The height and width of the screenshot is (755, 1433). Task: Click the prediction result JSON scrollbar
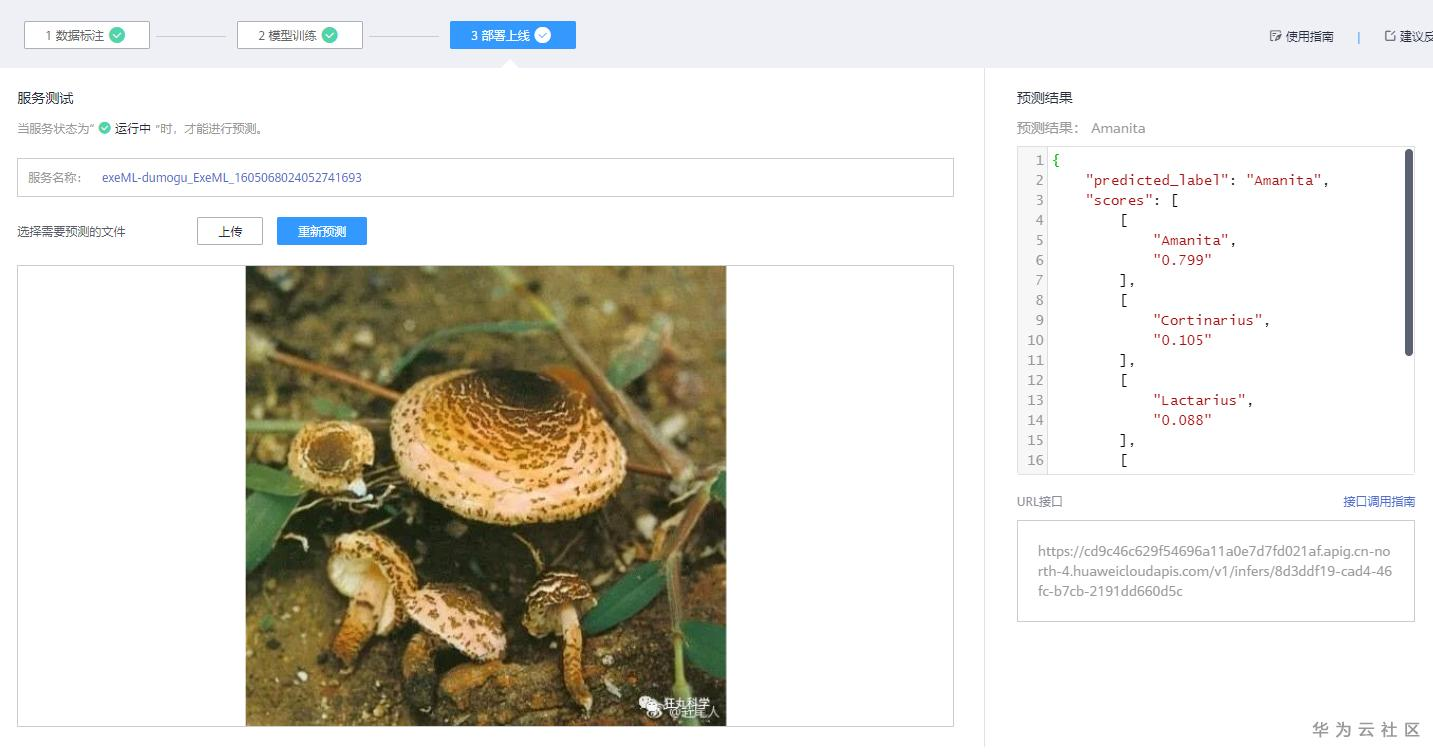point(1409,252)
